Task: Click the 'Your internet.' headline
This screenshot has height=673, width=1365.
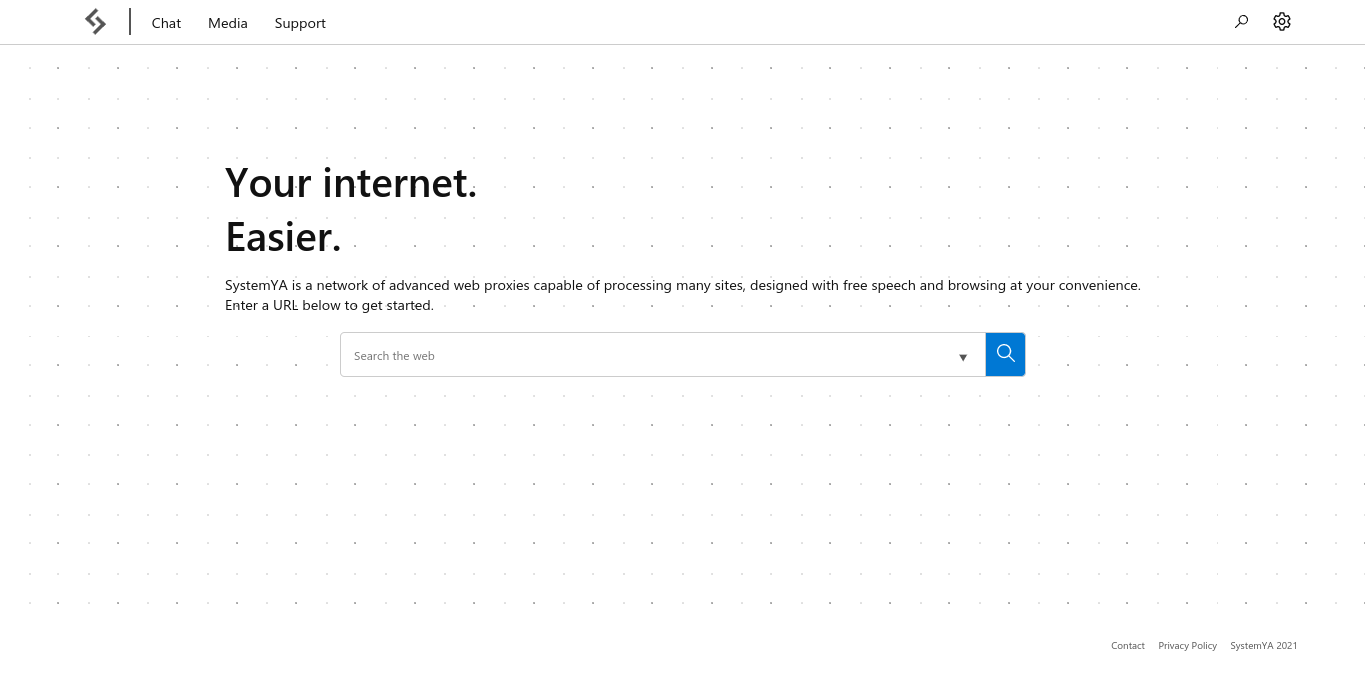Action: [x=351, y=183]
